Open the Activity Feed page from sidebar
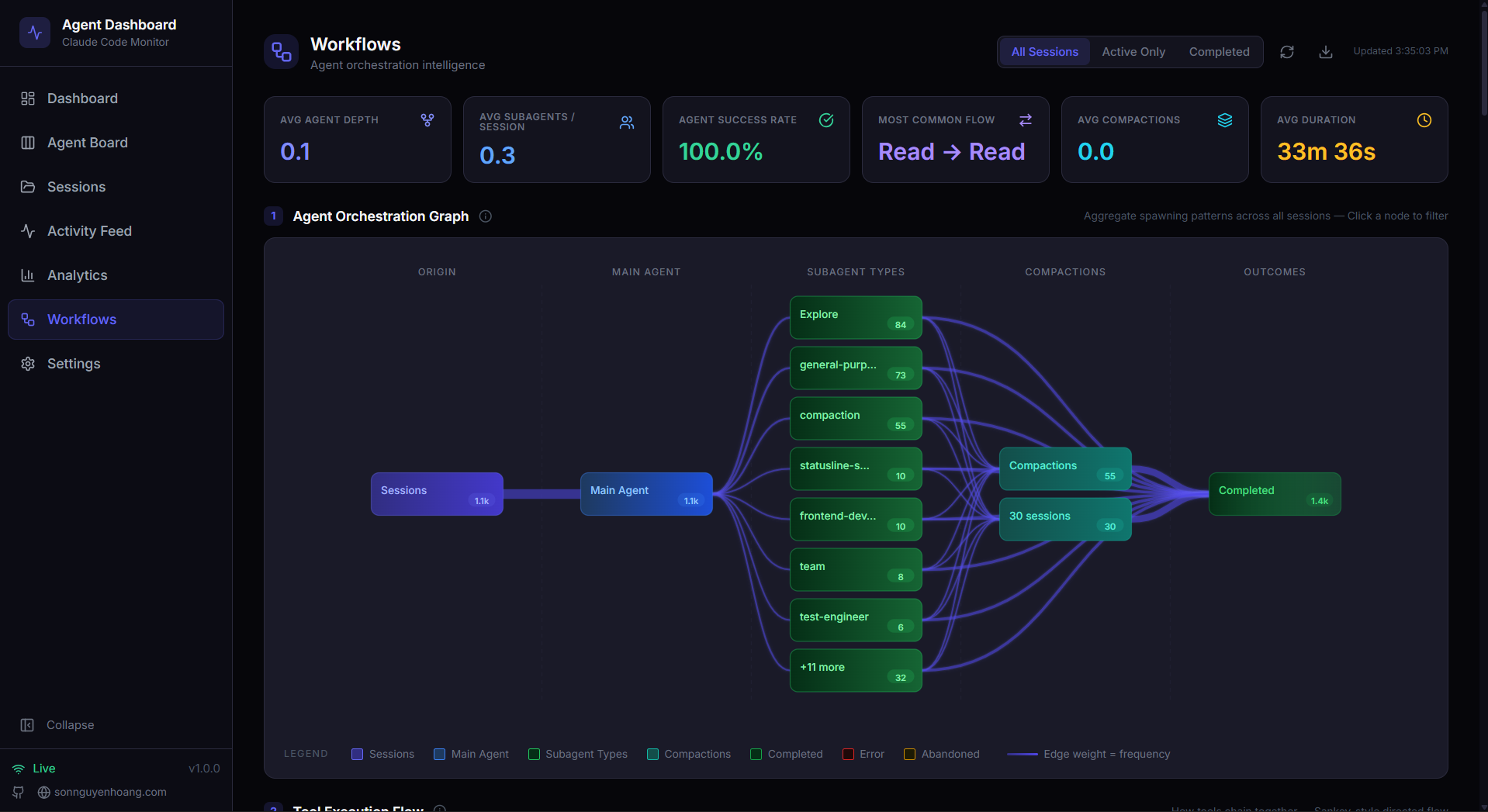The height and width of the screenshot is (812, 1488). (x=88, y=230)
